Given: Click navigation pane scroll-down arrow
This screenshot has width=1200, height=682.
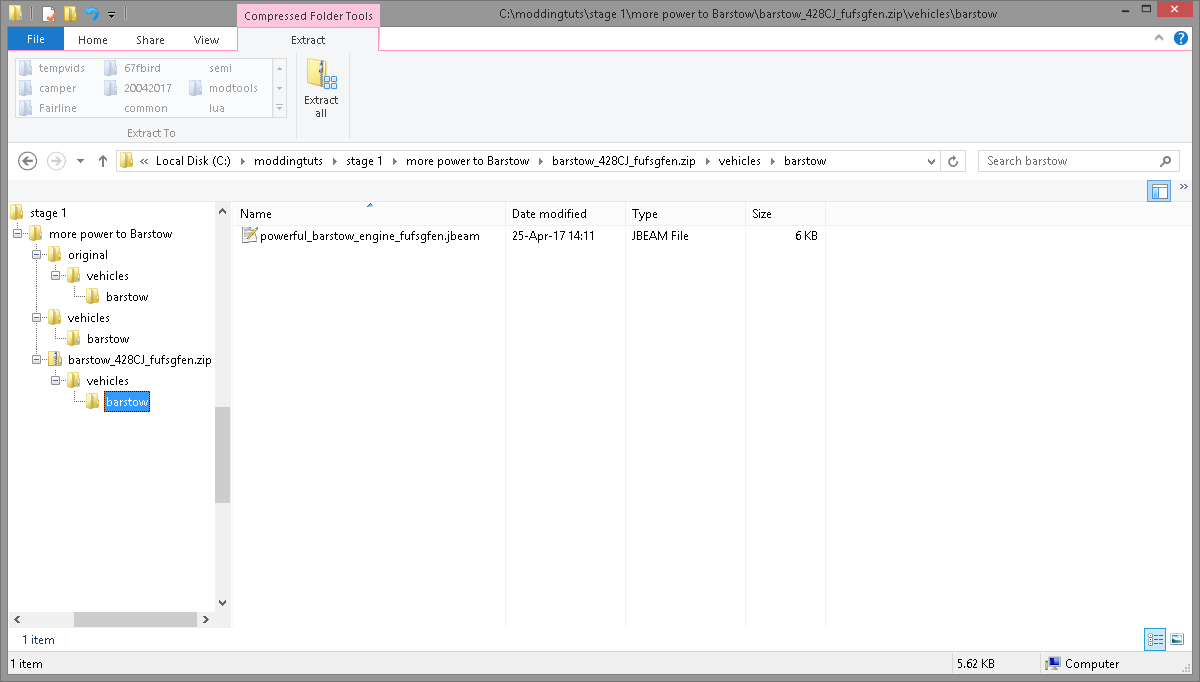Looking at the screenshot, I should (x=222, y=603).
